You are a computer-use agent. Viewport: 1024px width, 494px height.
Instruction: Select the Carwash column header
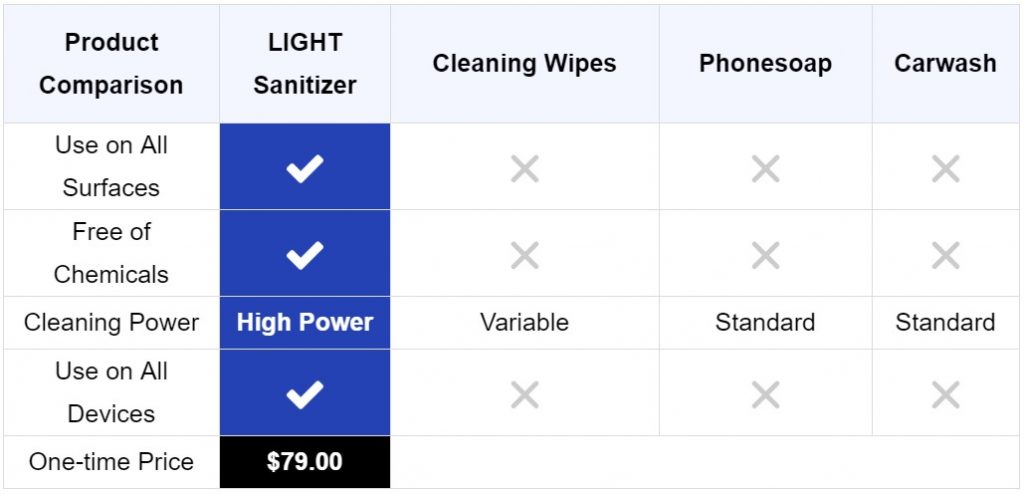pyautogui.click(x=945, y=63)
